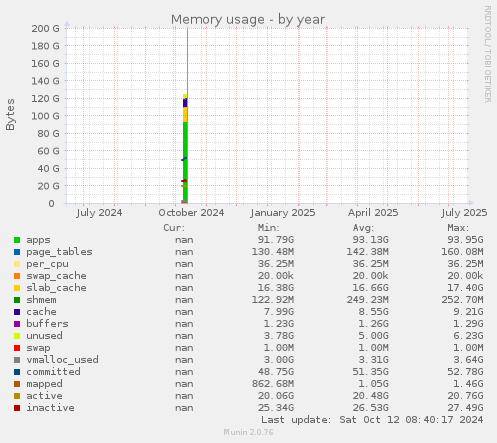Select the 'swap' legend label
Image resolution: width=497 pixels, height=443 pixels.
[x=38, y=348]
